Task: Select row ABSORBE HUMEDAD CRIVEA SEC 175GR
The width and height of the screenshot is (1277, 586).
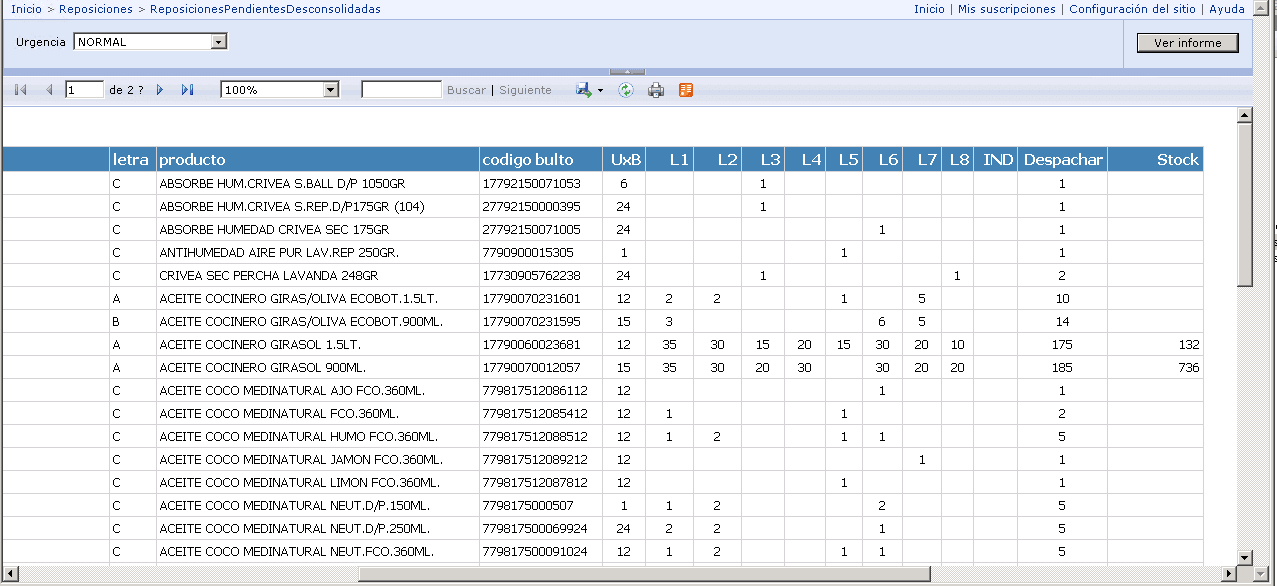Action: [602, 230]
